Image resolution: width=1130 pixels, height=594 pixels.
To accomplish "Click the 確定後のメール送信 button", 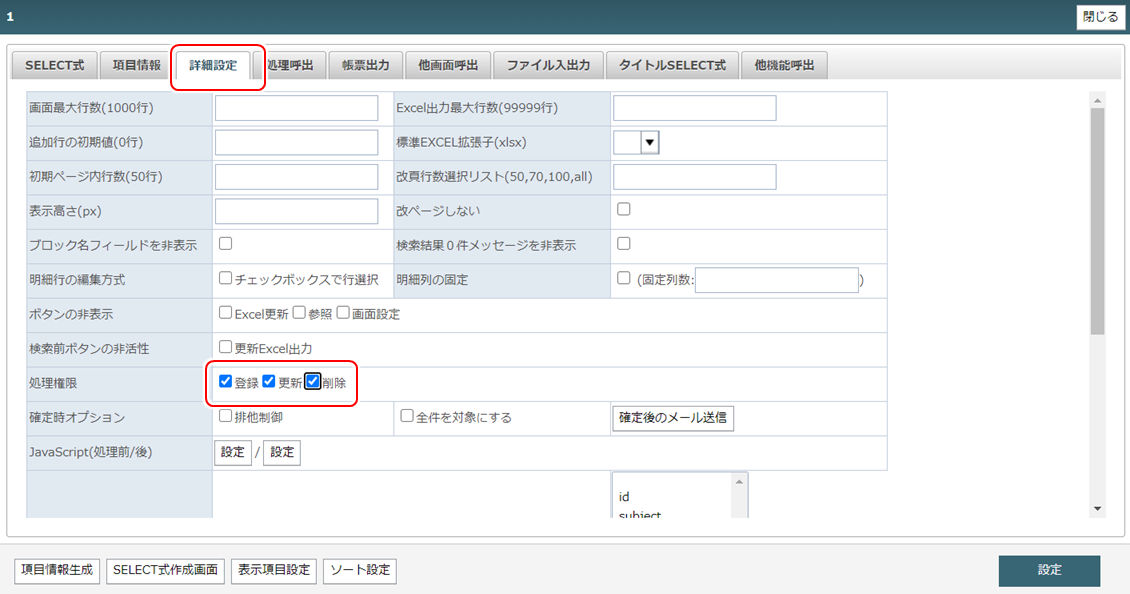I will point(673,418).
